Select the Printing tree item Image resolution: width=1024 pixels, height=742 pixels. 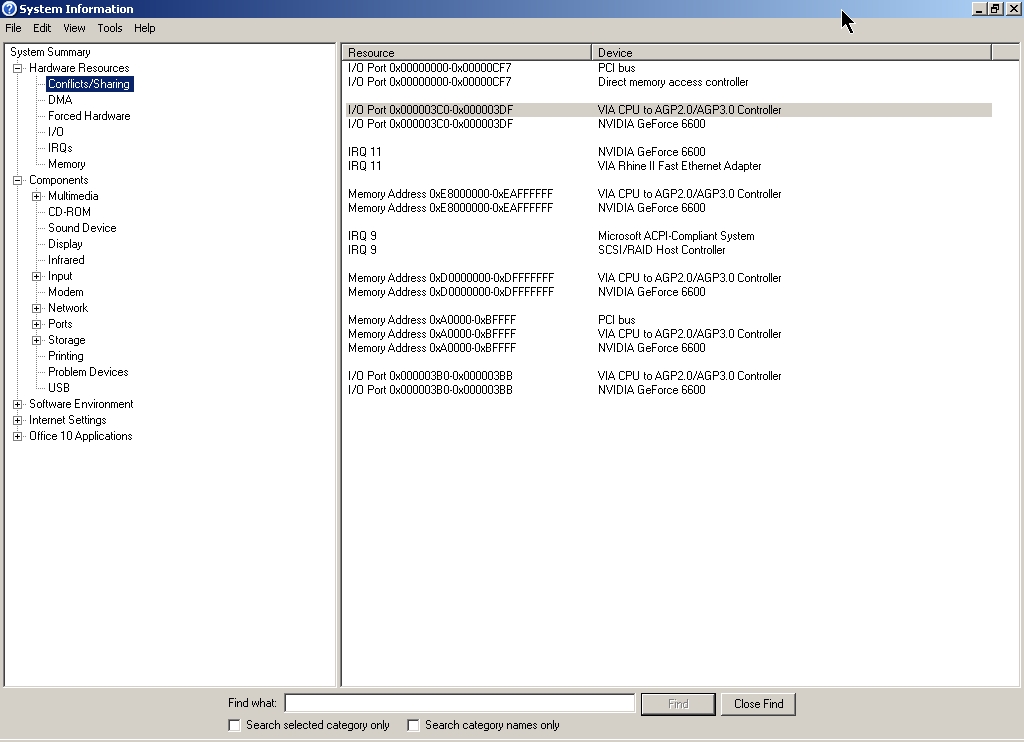[65, 356]
